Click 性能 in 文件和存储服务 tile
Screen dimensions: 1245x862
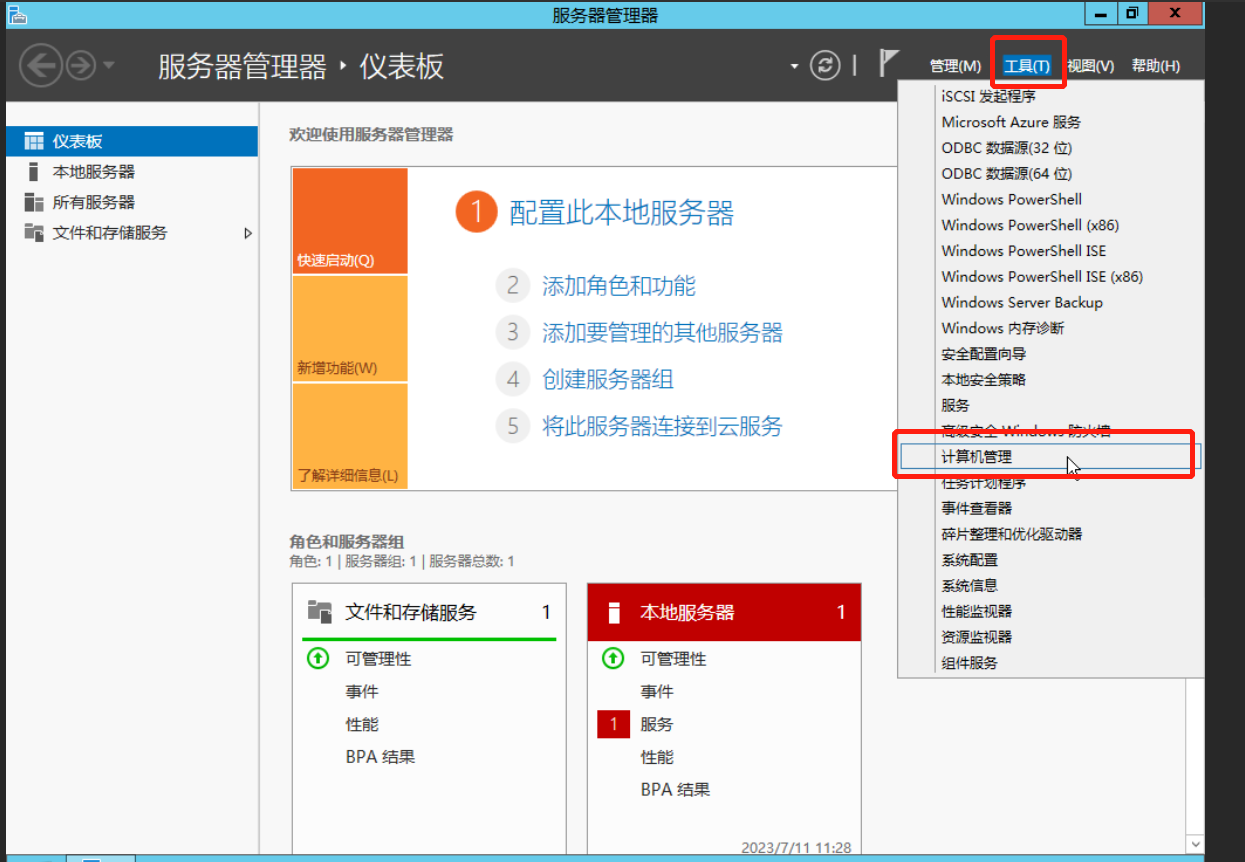point(362,724)
